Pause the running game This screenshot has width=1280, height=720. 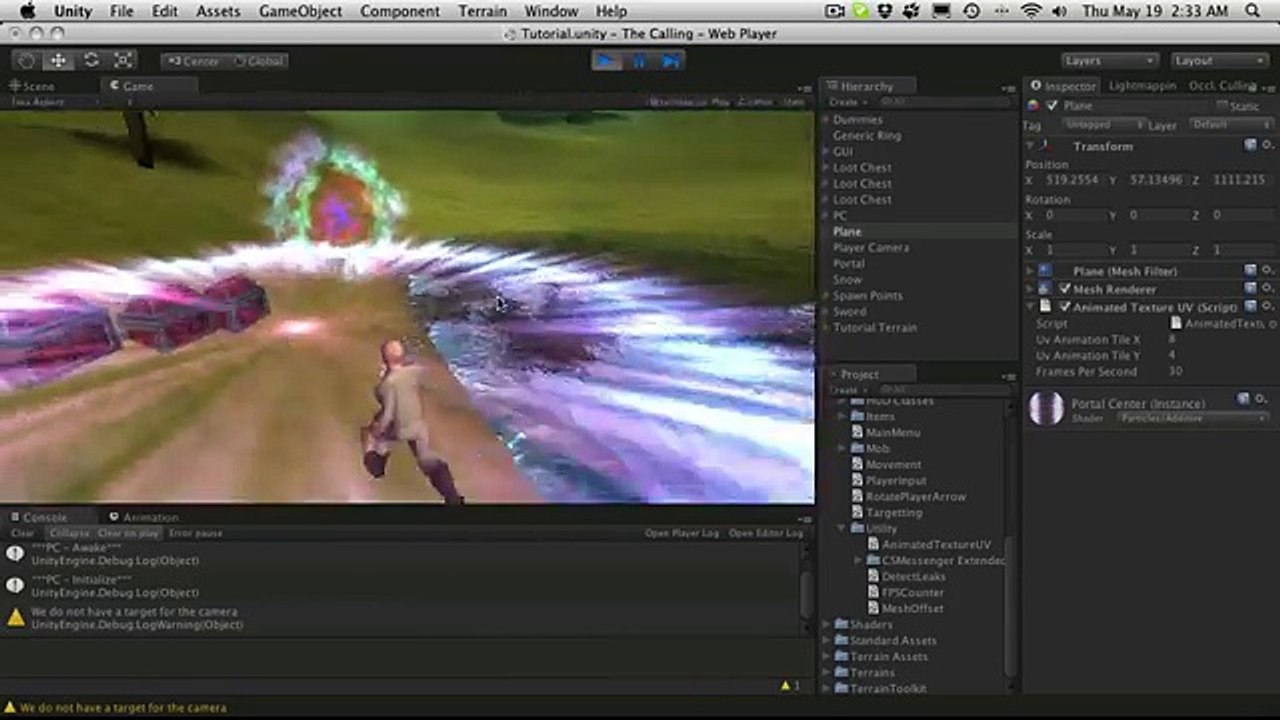639,61
